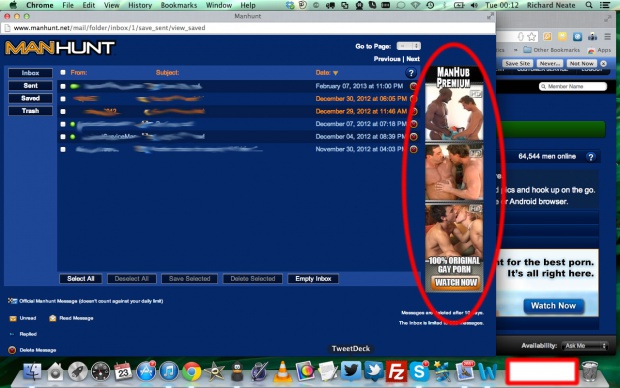620x388 pixels.
Task: Click the Never... button
Action: pyautogui.click(x=550, y=63)
